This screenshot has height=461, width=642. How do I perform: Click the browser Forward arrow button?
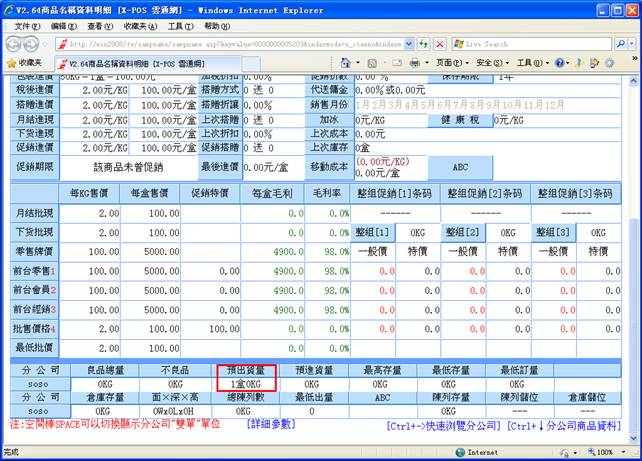39,44
